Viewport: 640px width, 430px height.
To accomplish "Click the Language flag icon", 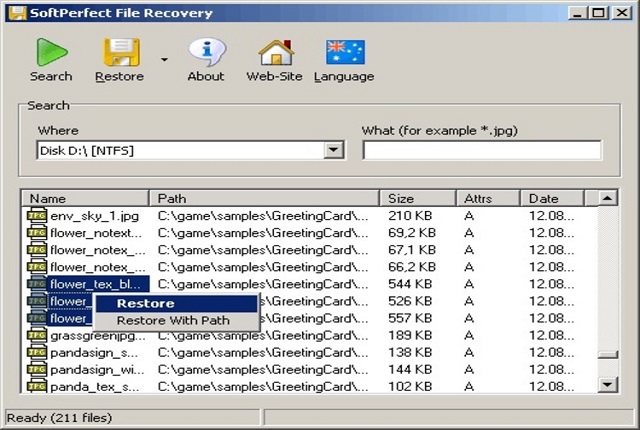I will coord(344,52).
